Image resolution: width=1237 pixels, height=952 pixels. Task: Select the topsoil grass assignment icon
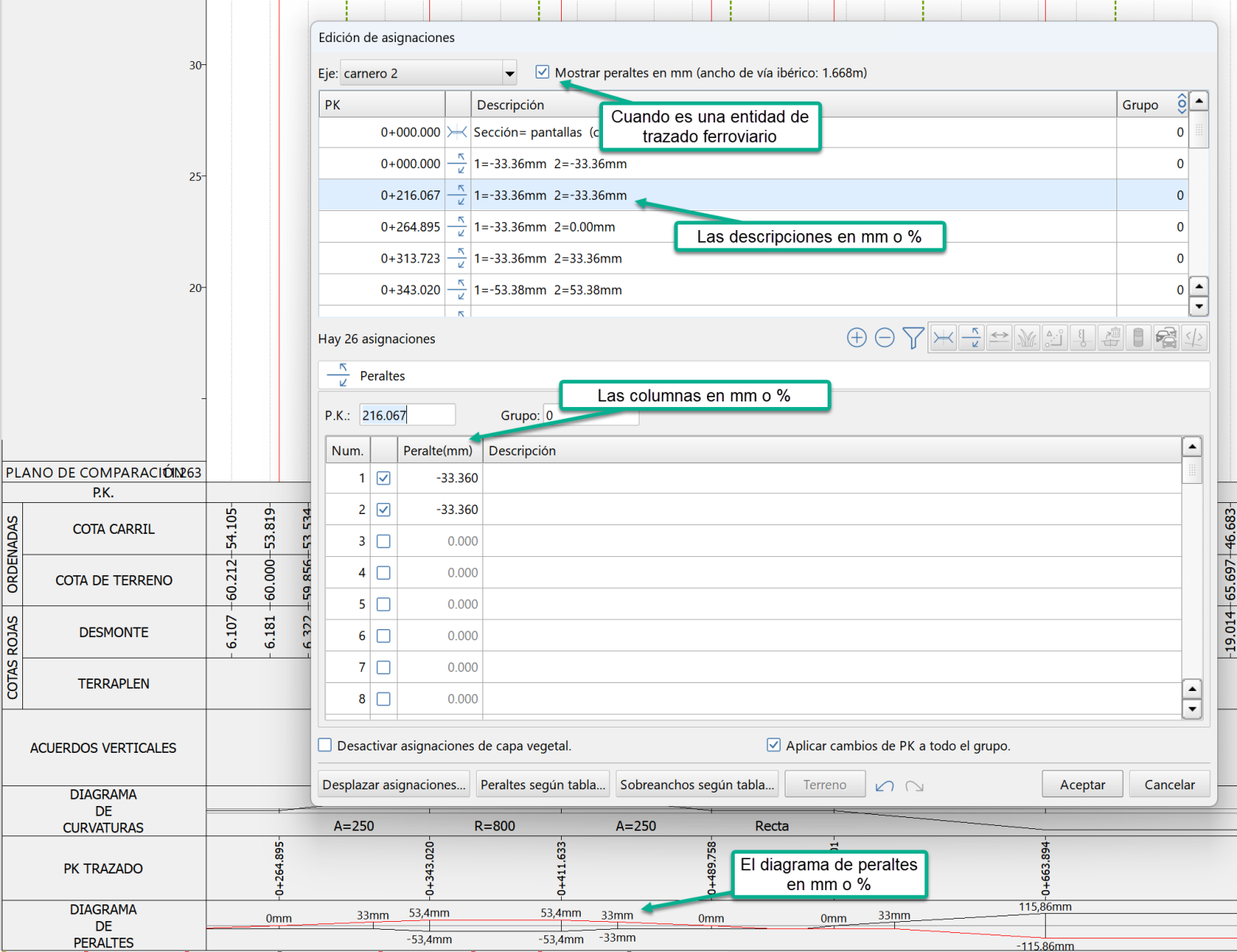pyautogui.click(x=1027, y=338)
